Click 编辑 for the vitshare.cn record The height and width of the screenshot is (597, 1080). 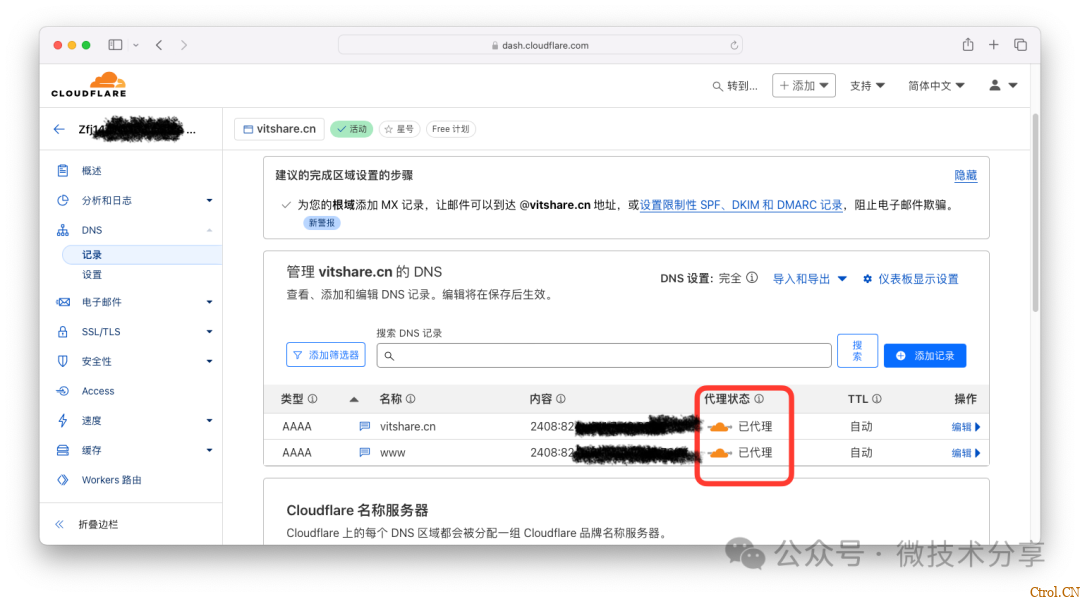pyautogui.click(x=965, y=427)
